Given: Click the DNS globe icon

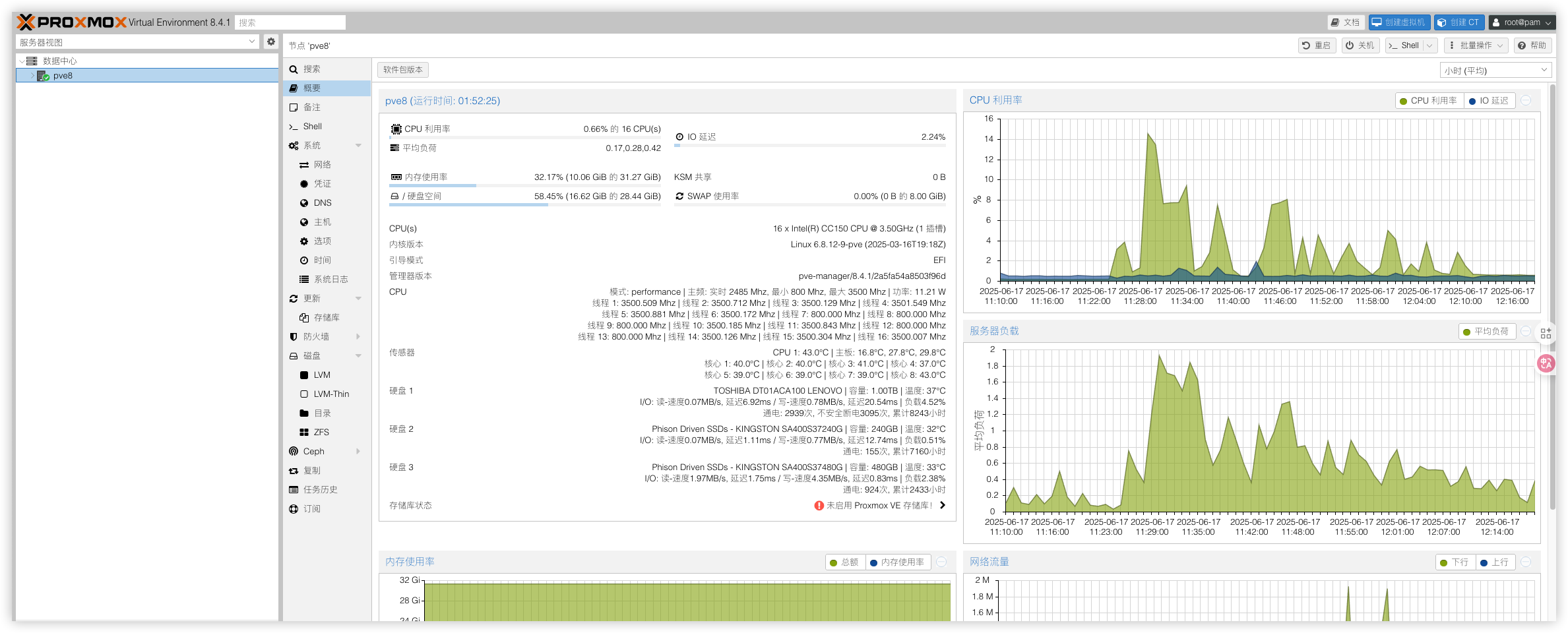Looking at the screenshot, I should coord(304,203).
